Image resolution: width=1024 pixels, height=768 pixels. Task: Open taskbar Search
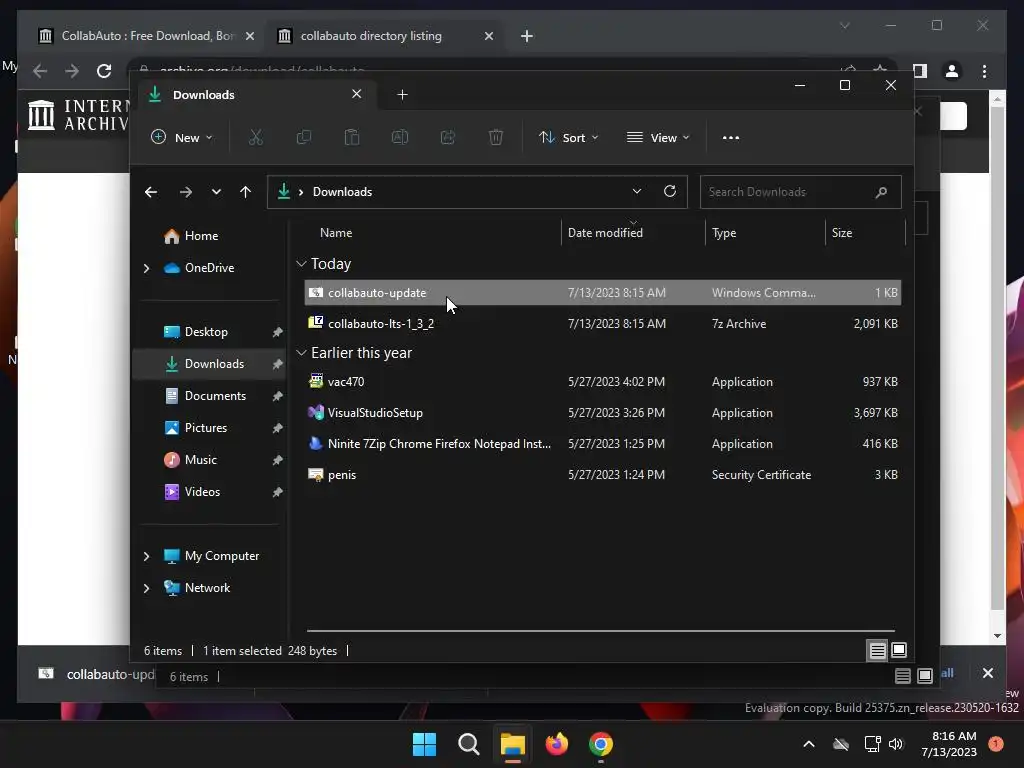click(x=468, y=744)
